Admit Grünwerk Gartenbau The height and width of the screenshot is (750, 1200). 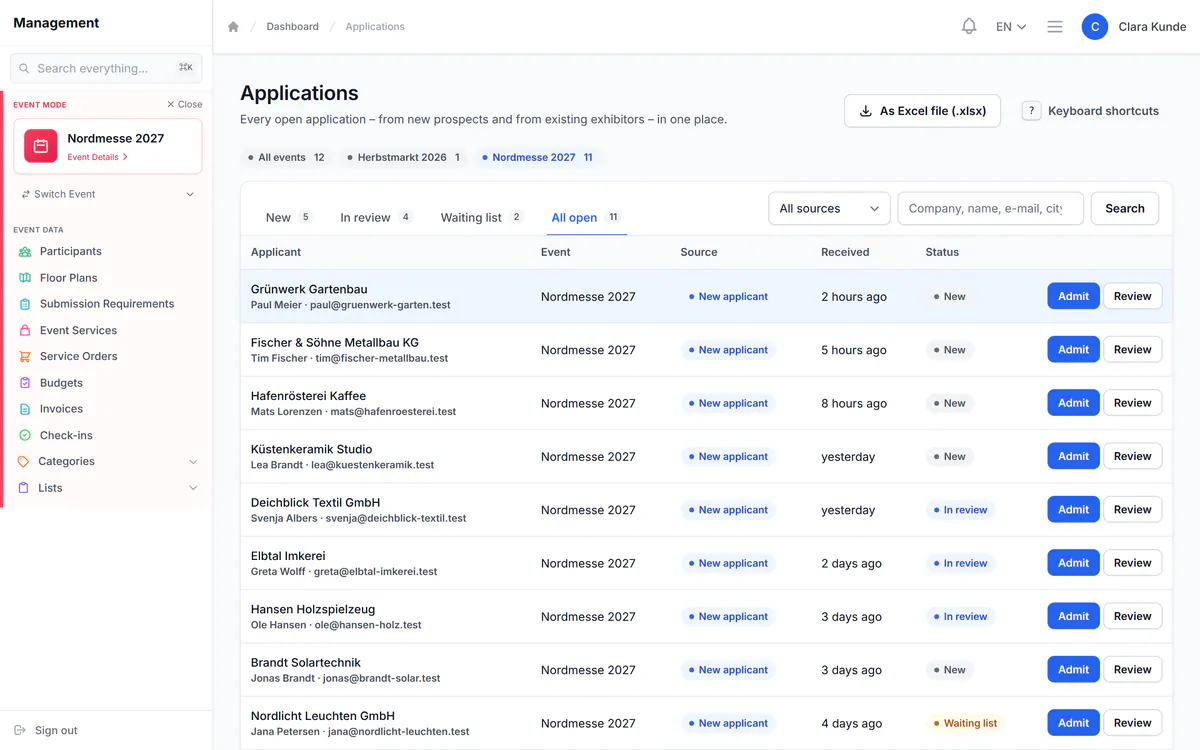pos(1073,296)
